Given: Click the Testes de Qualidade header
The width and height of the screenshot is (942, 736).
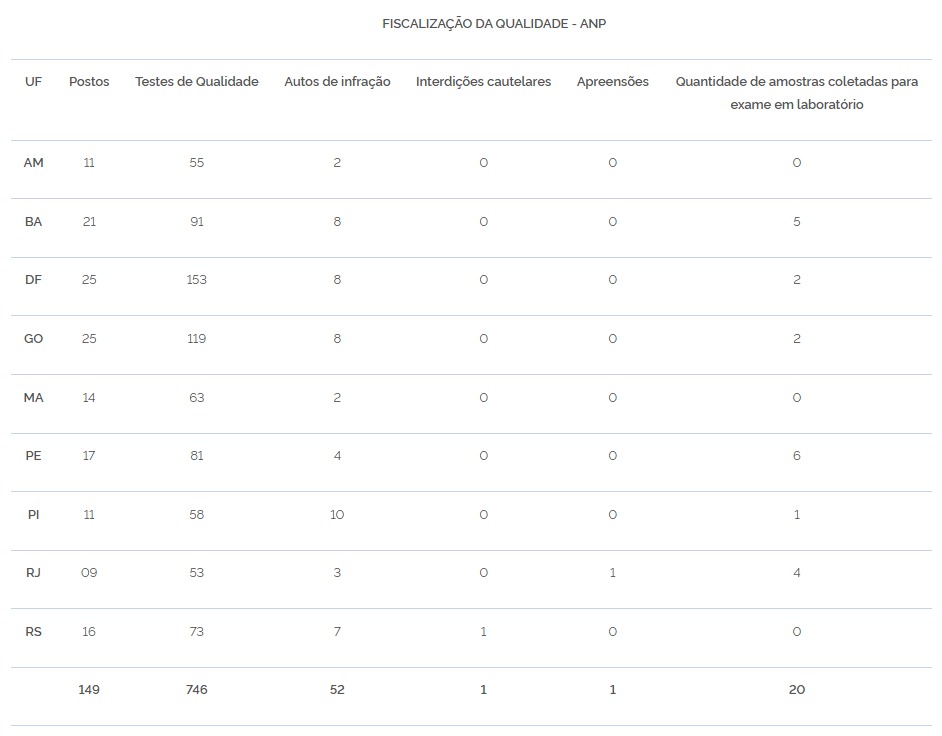Looking at the screenshot, I should point(197,82).
